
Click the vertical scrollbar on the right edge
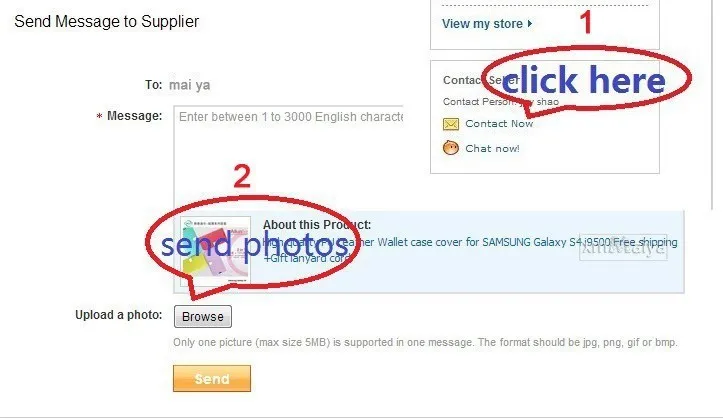click(713, 105)
